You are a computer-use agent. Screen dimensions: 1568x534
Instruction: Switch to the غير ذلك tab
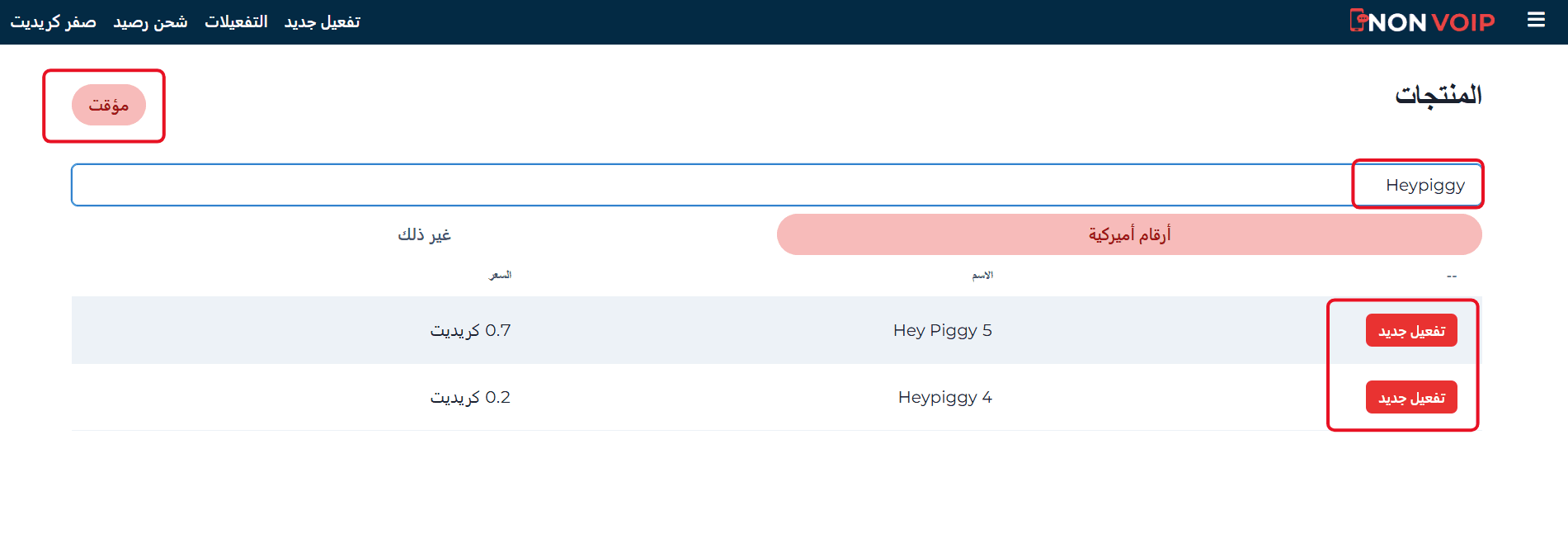(x=424, y=234)
